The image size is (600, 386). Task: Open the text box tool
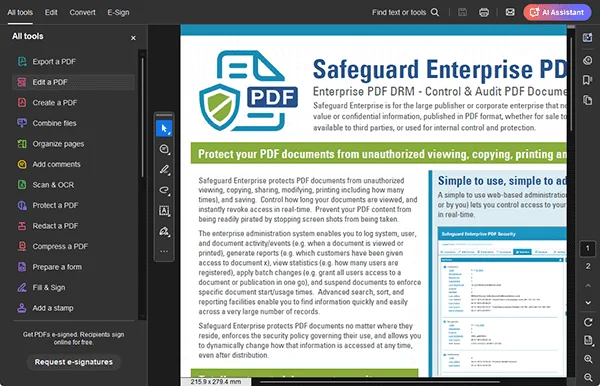tap(164, 210)
